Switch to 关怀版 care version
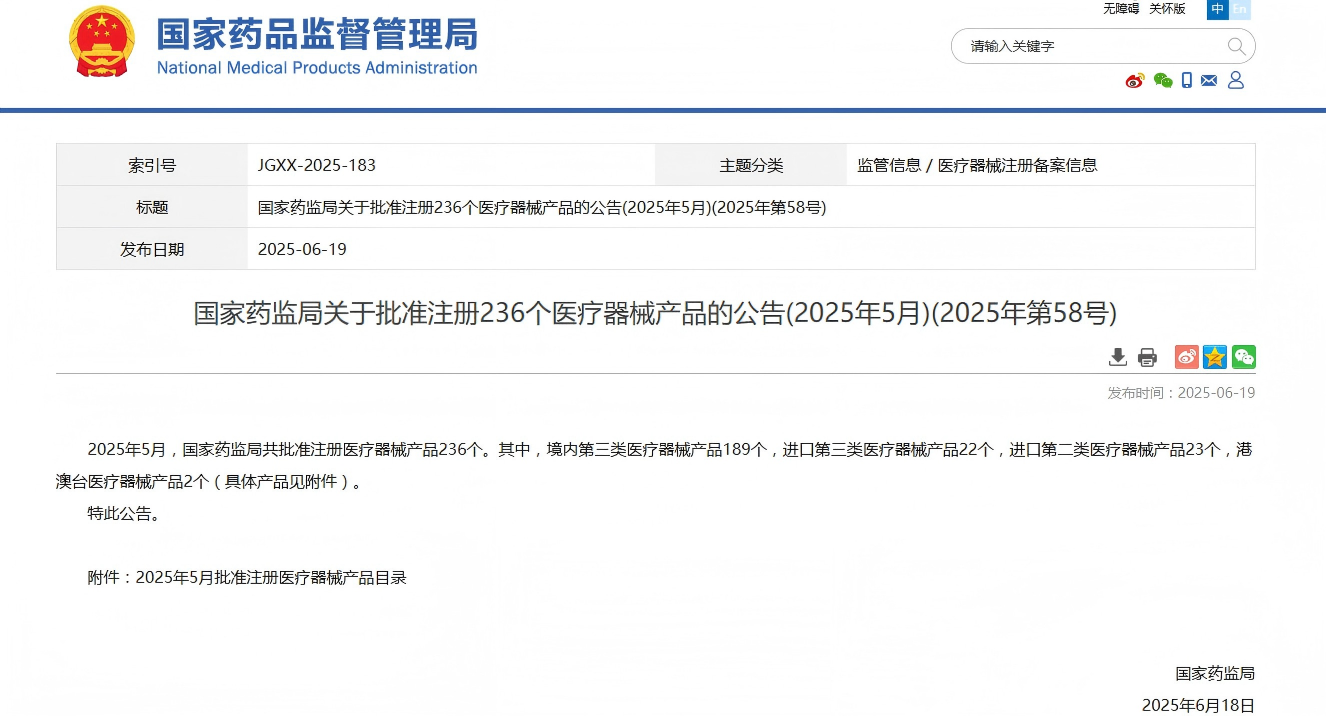Viewport: 1326px width, 716px height. (1167, 9)
